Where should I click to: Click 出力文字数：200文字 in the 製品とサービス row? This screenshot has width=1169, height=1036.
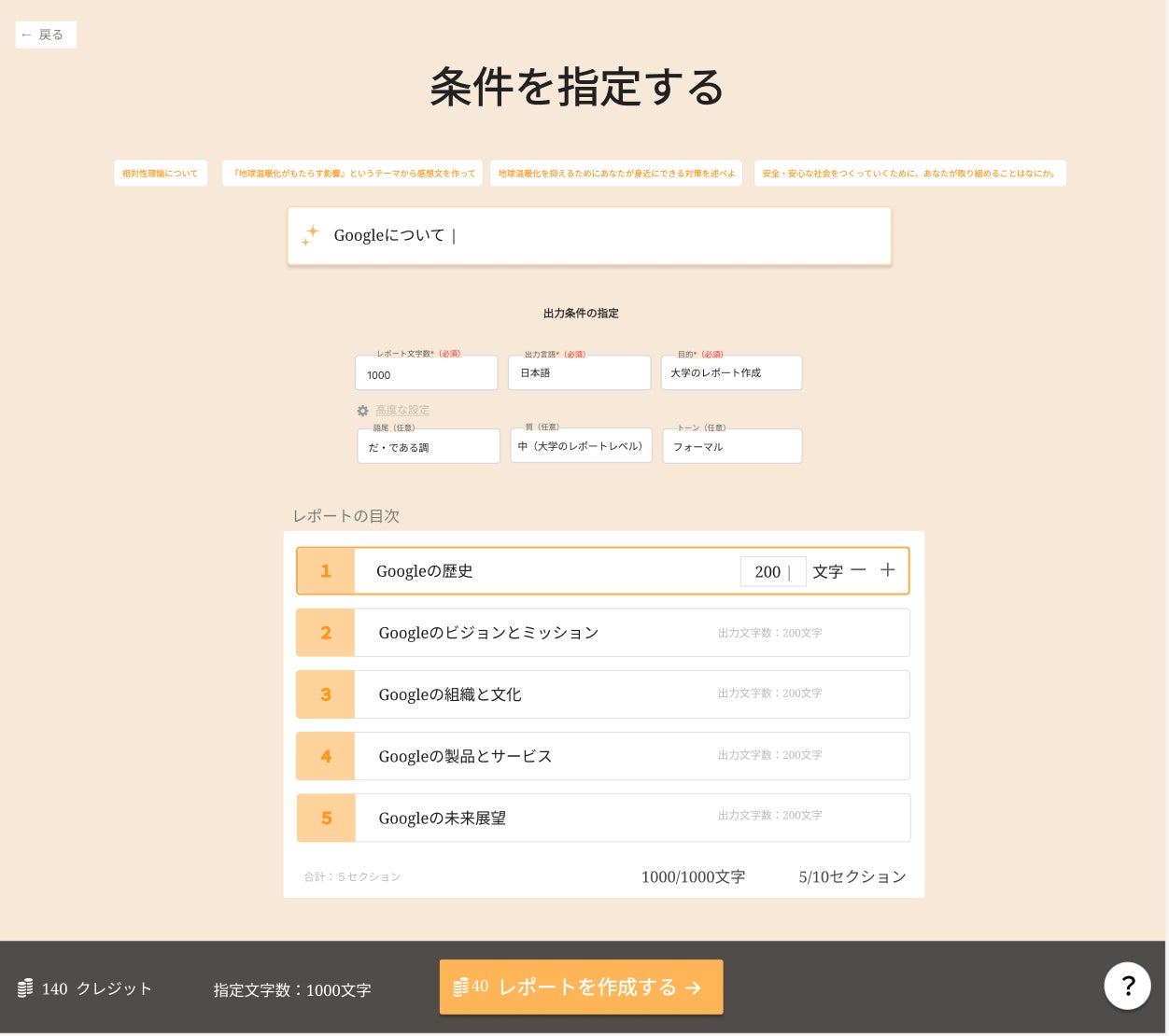pos(770,755)
